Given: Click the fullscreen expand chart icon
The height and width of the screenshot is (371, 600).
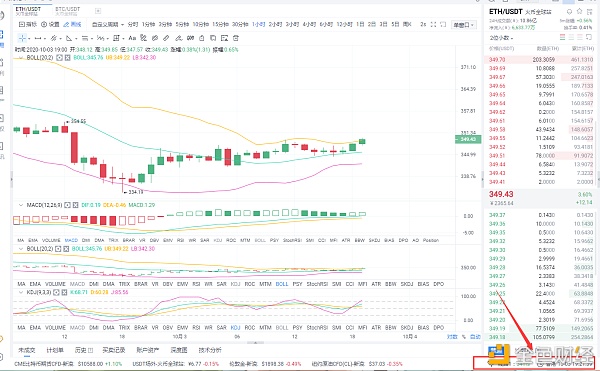Looking at the screenshot, I should 433,24.
